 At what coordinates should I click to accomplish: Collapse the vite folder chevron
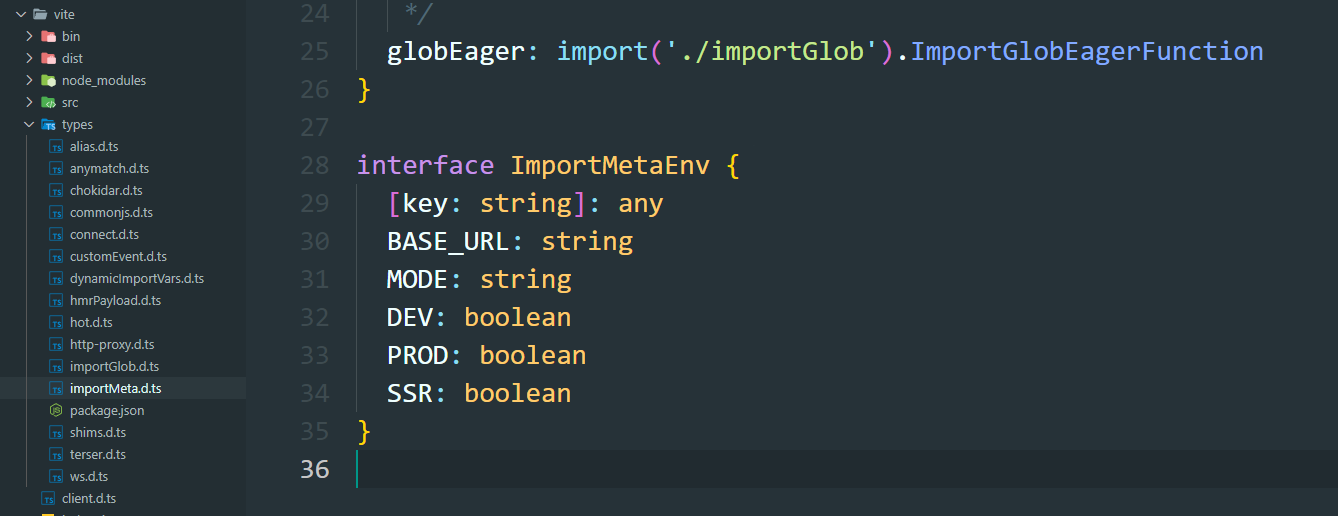(x=21, y=14)
